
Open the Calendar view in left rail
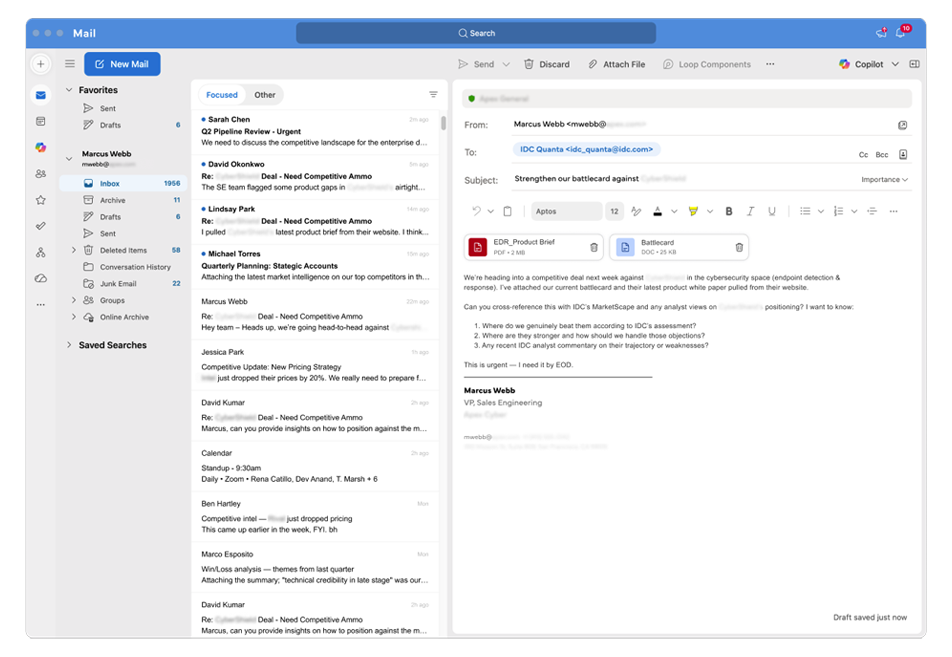(x=40, y=121)
